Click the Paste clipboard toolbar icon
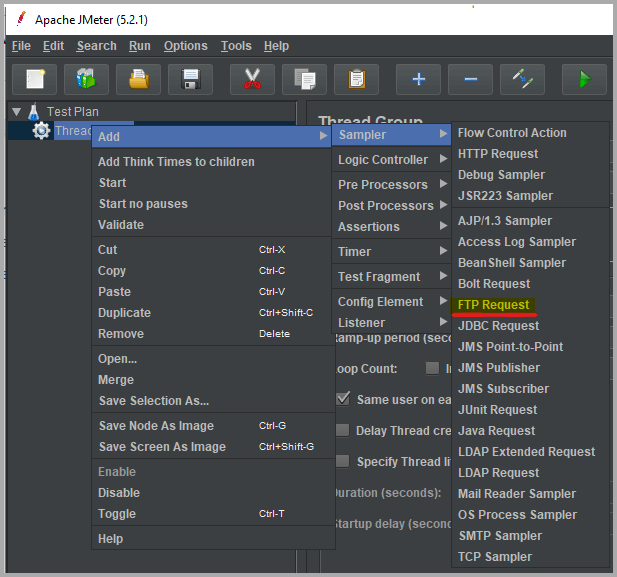Viewport: 617px width, 577px height. [x=356, y=79]
